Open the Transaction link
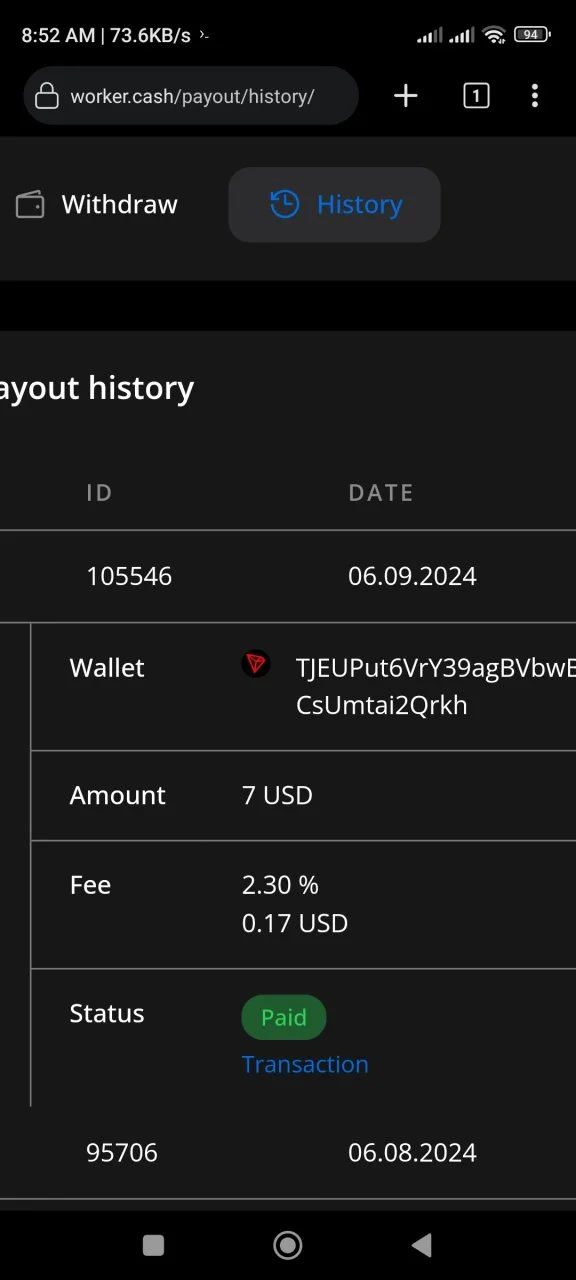The image size is (576, 1280). (305, 1064)
